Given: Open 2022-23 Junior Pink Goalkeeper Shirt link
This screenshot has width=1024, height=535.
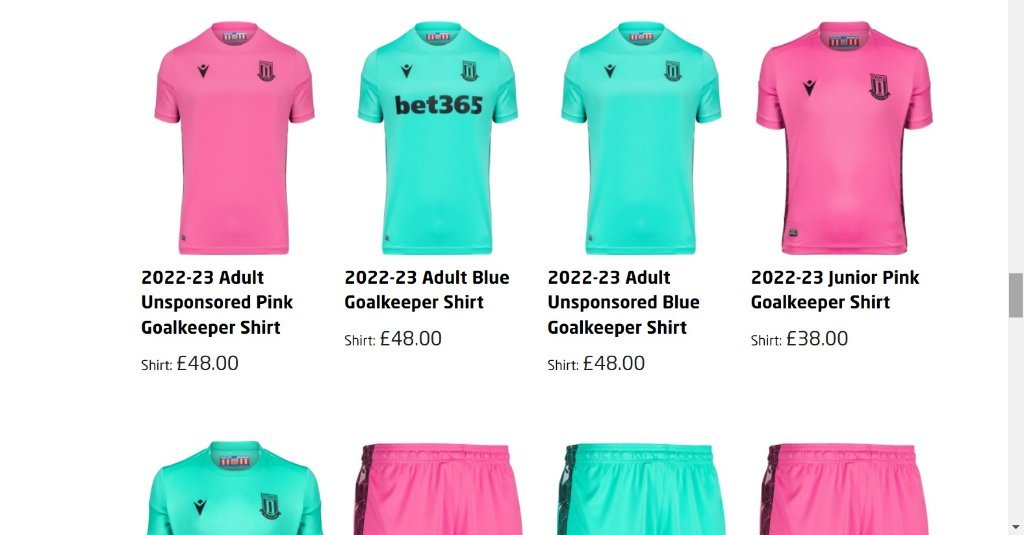Looking at the screenshot, I should pos(835,290).
